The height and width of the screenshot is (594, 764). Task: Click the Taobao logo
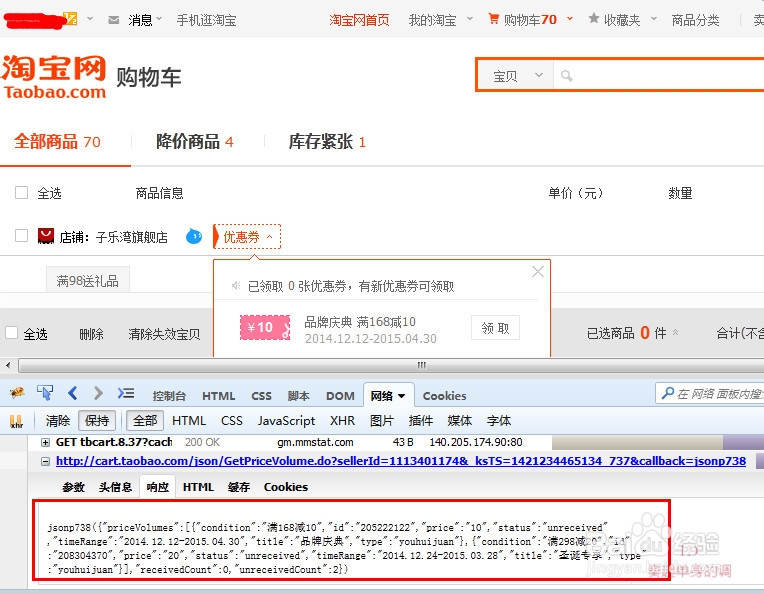[54, 77]
